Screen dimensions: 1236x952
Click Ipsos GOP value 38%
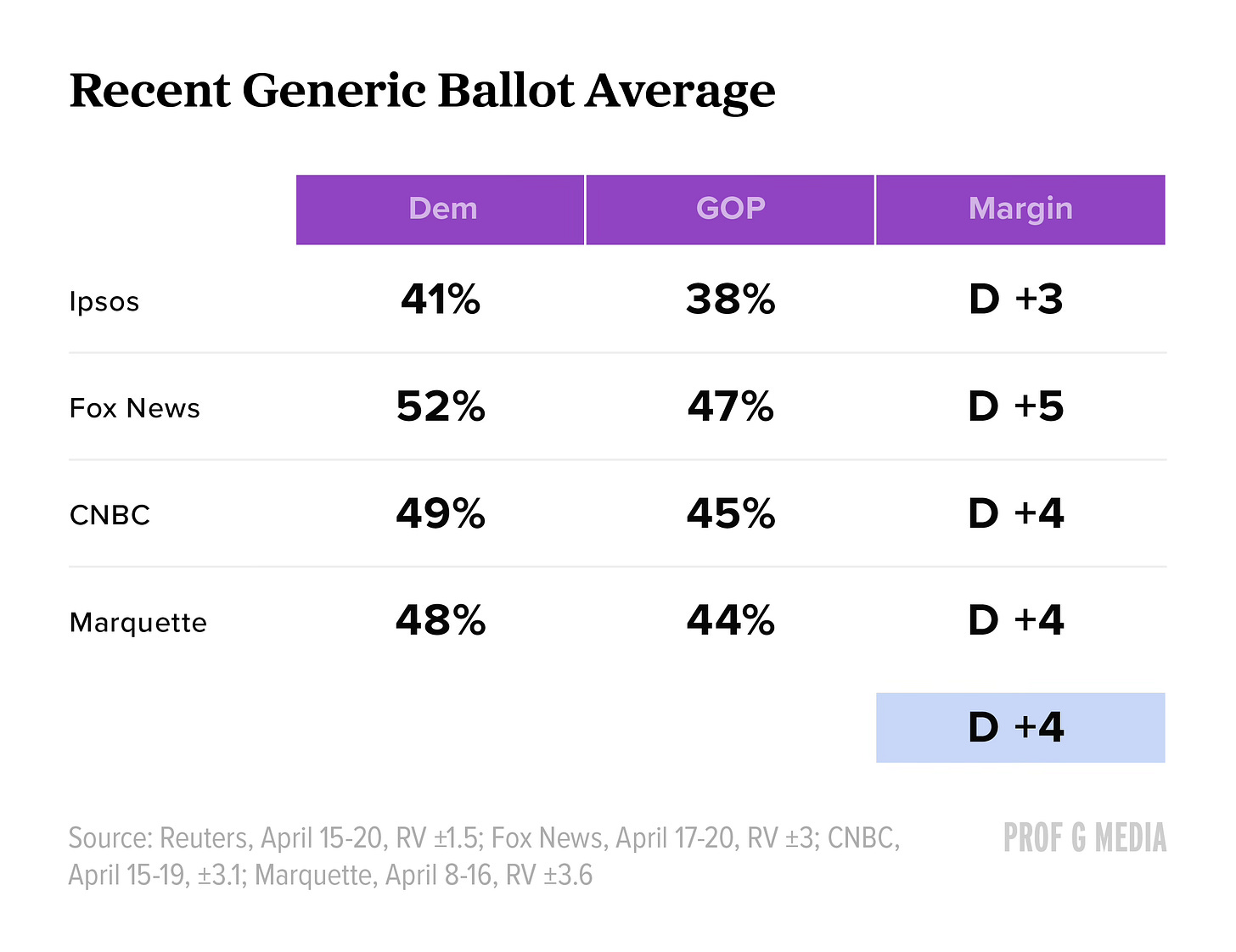(730, 300)
